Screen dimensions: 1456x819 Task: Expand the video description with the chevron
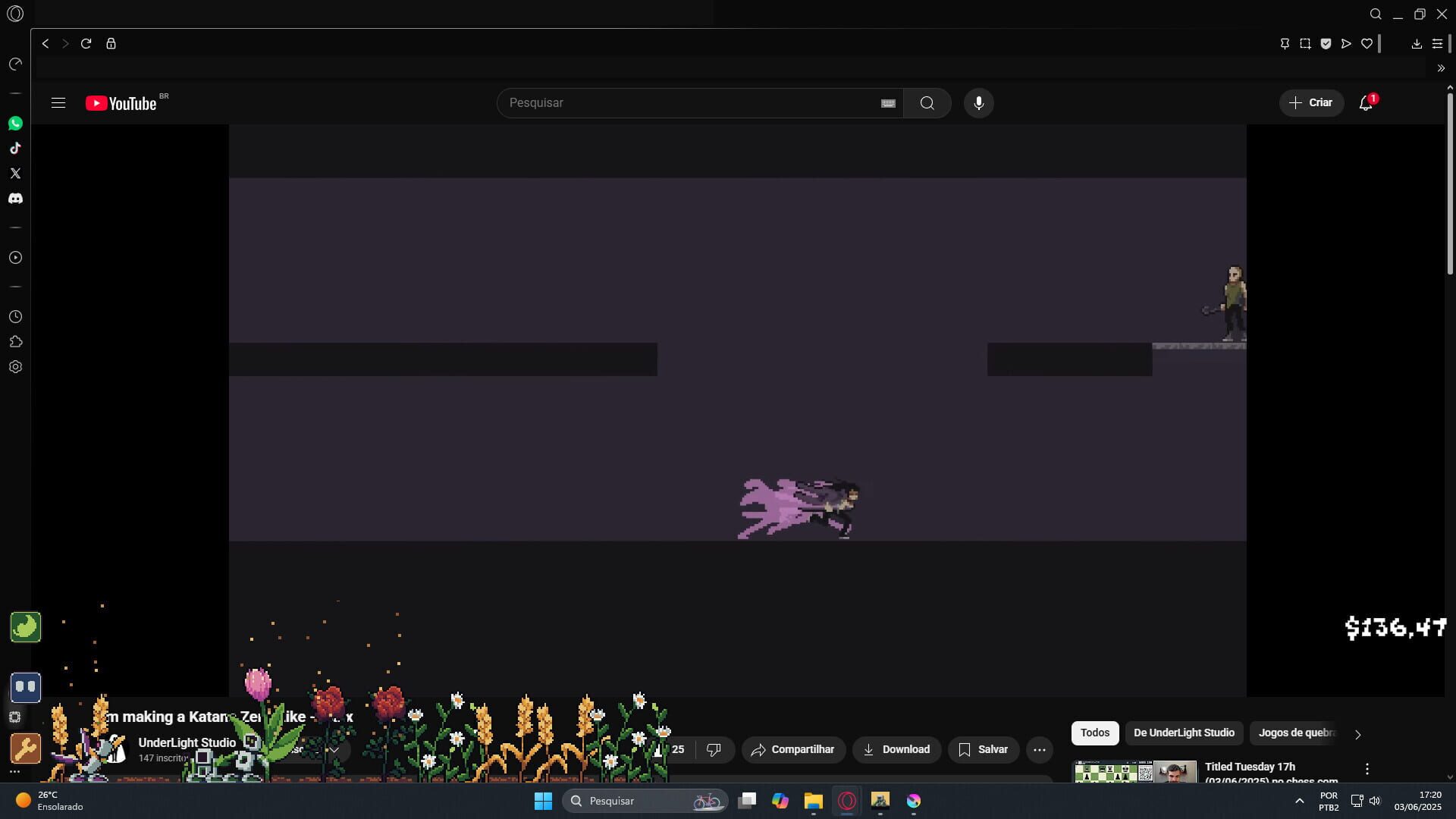coord(334,749)
